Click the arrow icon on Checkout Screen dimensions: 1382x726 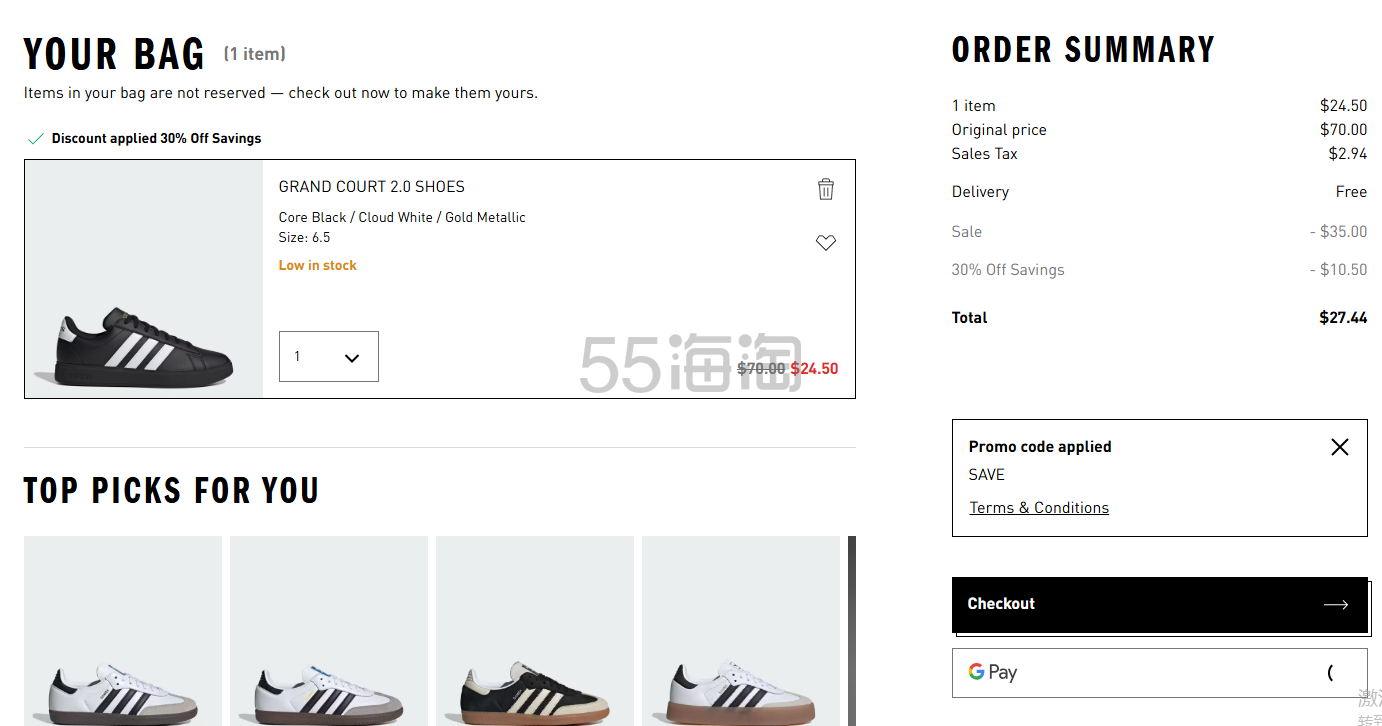(1335, 604)
